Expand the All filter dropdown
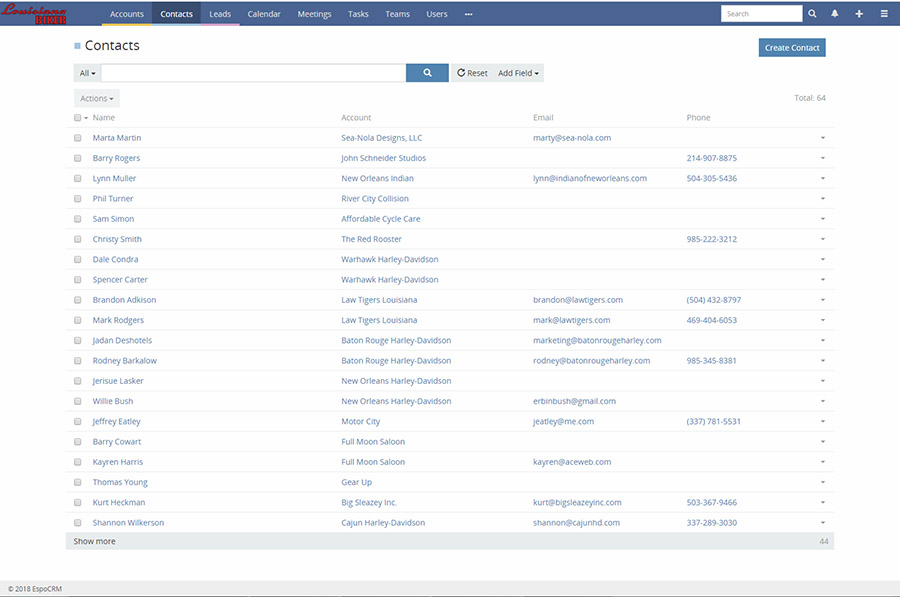This screenshot has height=597, width=900. tap(87, 73)
